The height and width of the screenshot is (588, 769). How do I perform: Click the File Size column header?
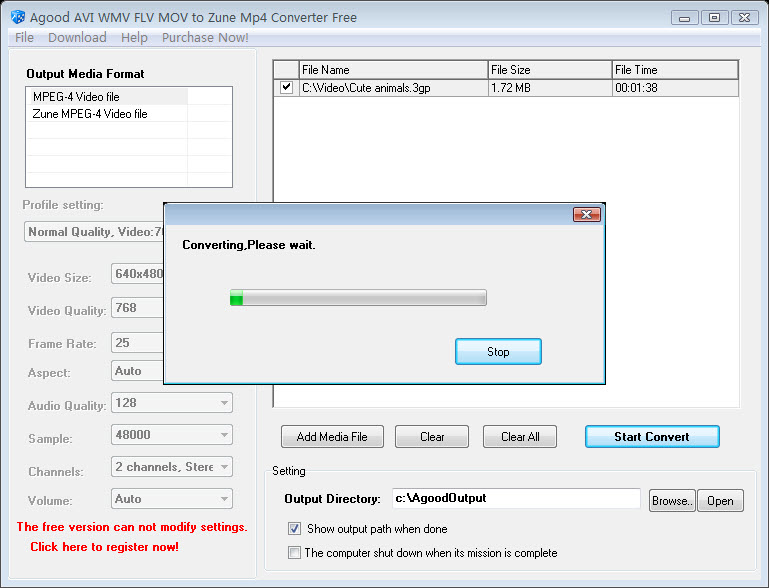coord(550,70)
